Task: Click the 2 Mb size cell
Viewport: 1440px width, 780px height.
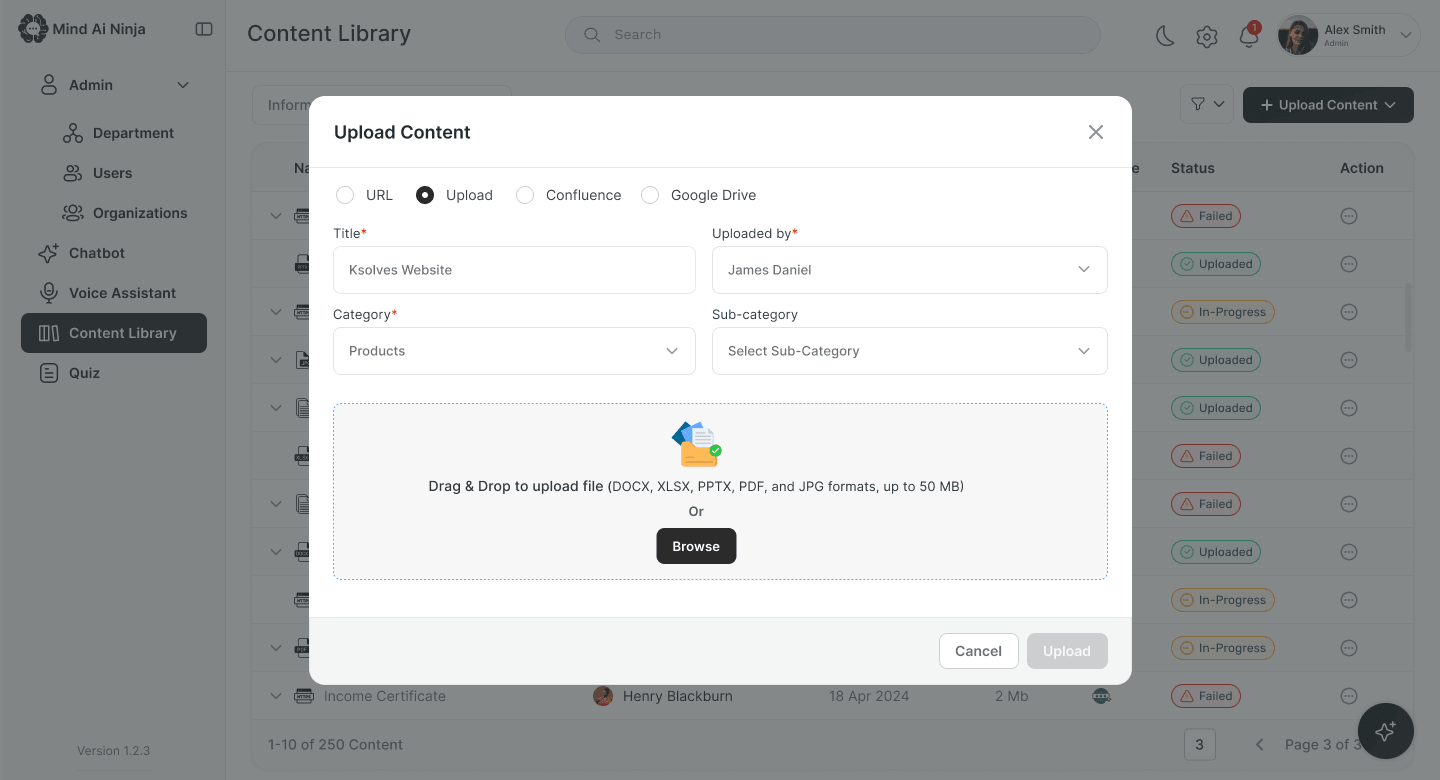Action: pos(1011,696)
